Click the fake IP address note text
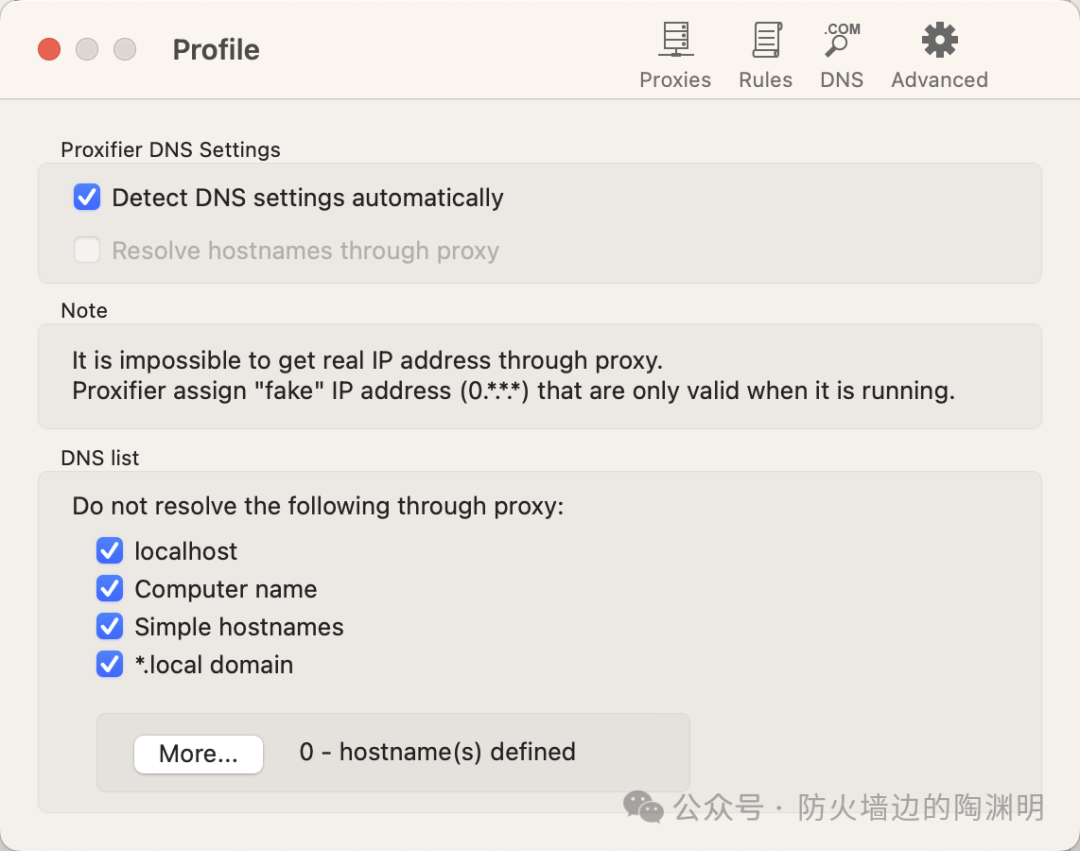Viewport: 1080px width, 851px height. tap(513, 391)
